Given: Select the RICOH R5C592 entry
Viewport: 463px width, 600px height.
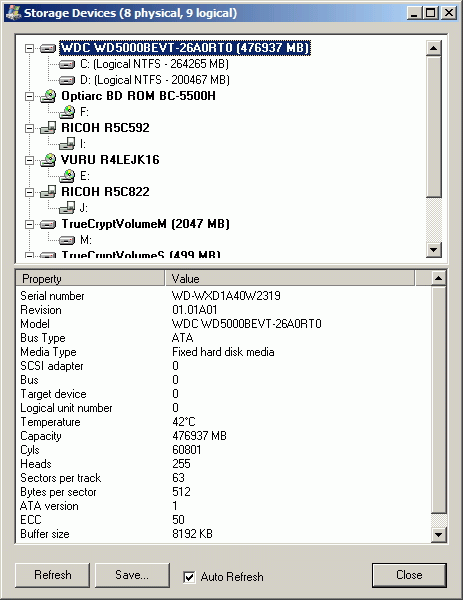Looking at the screenshot, I should (x=105, y=128).
